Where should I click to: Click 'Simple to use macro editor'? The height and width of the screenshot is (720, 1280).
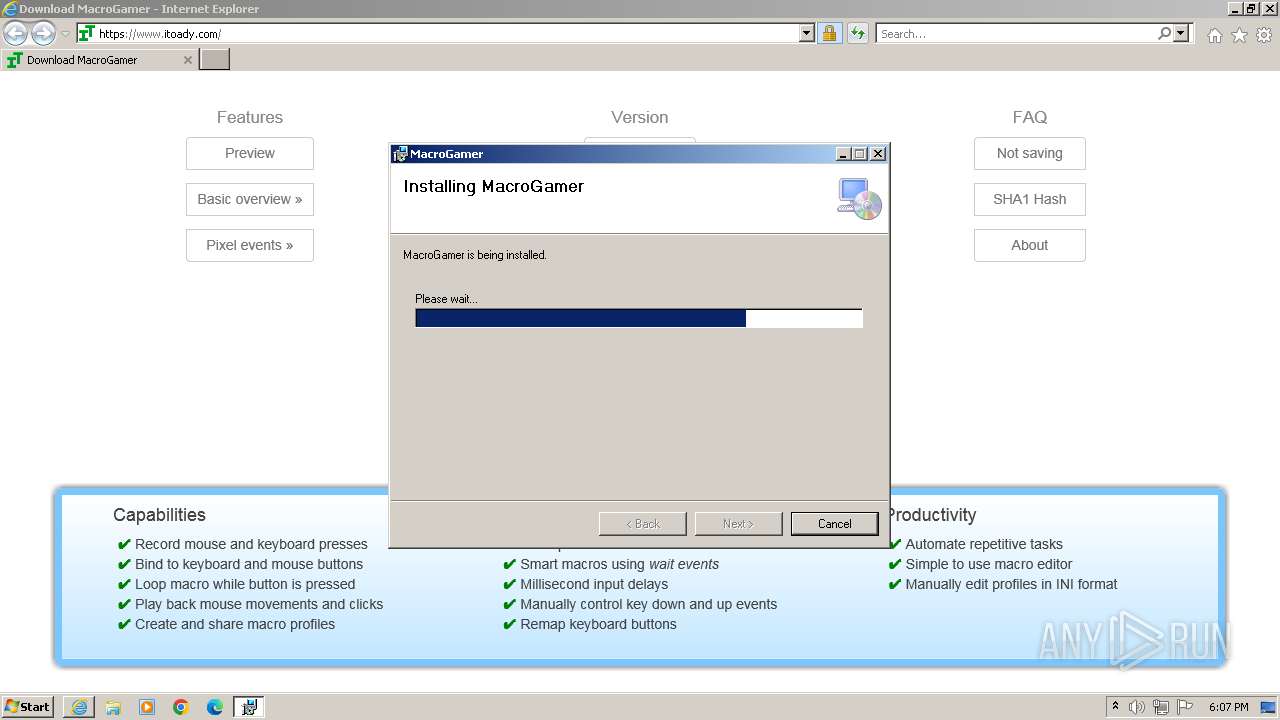point(988,564)
